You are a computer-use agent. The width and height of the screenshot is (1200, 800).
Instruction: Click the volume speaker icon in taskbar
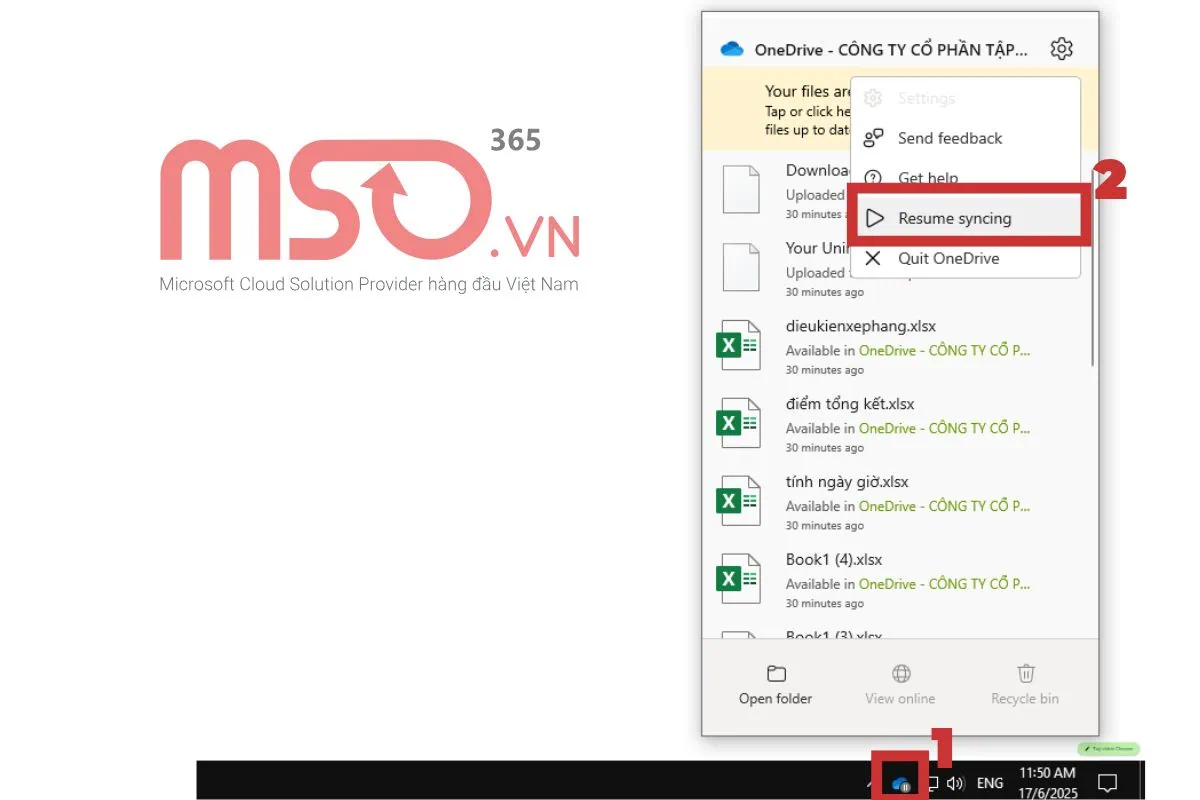tap(955, 784)
